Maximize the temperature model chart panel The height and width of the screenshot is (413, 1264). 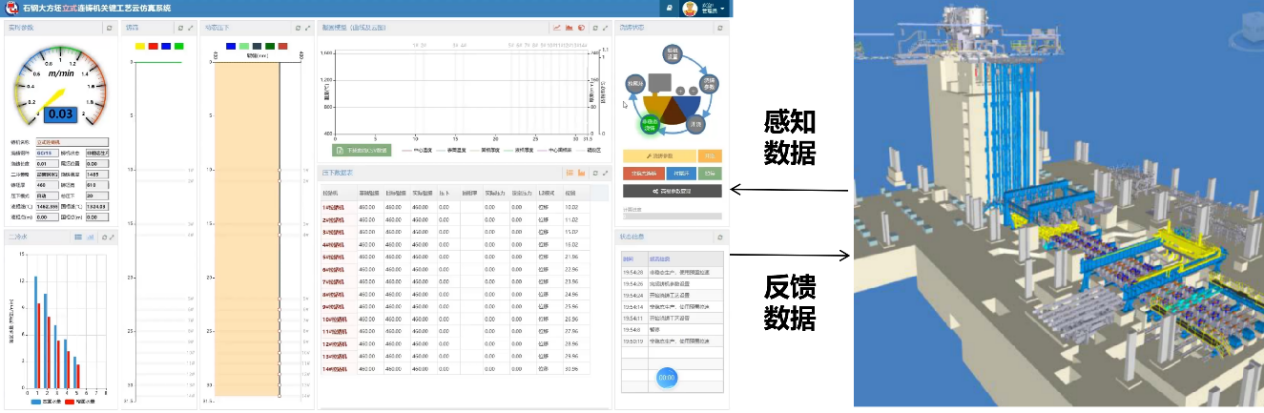(x=605, y=28)
